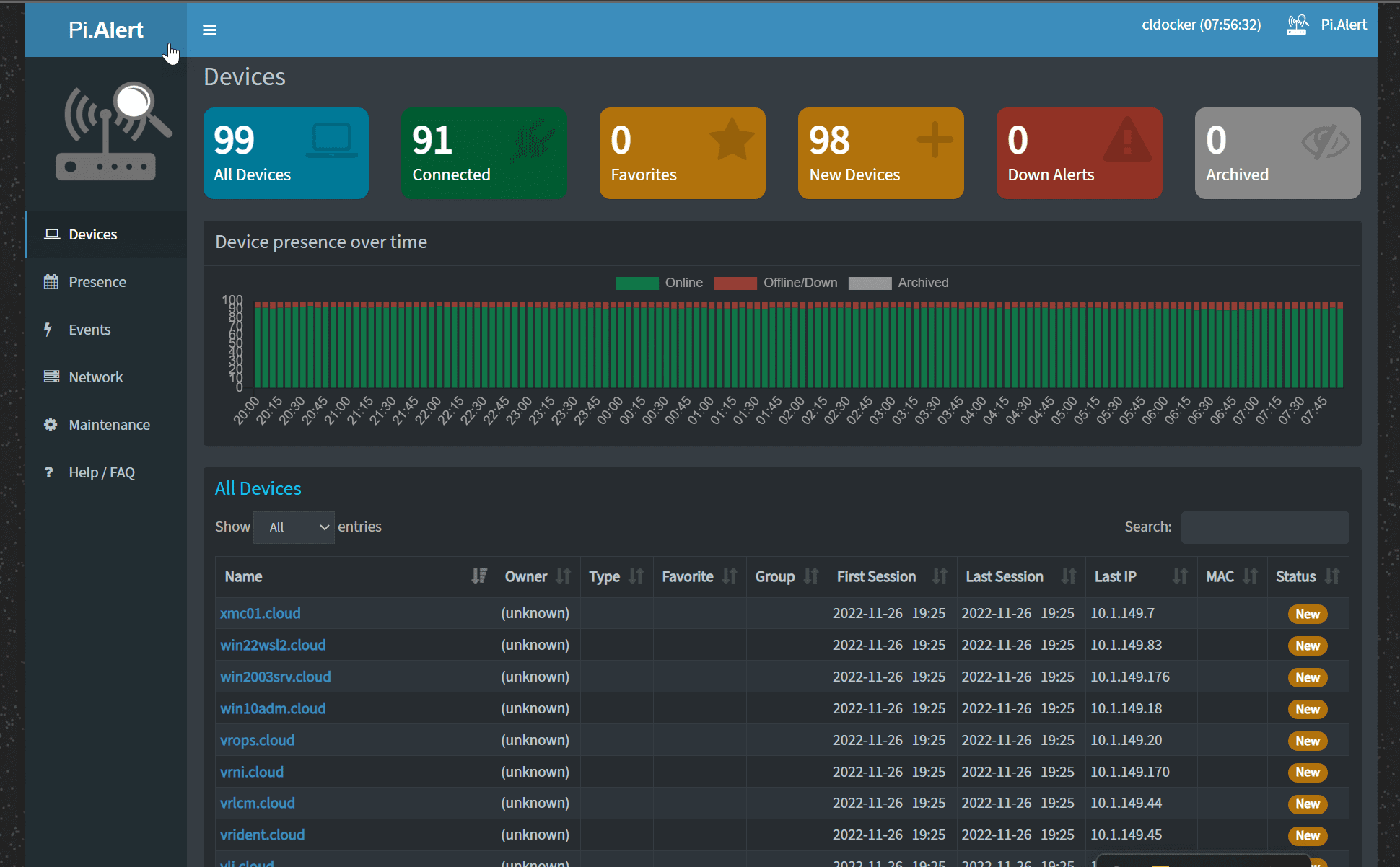Click the hamburger sidebar toggle icon

click(x=209, y=30)
